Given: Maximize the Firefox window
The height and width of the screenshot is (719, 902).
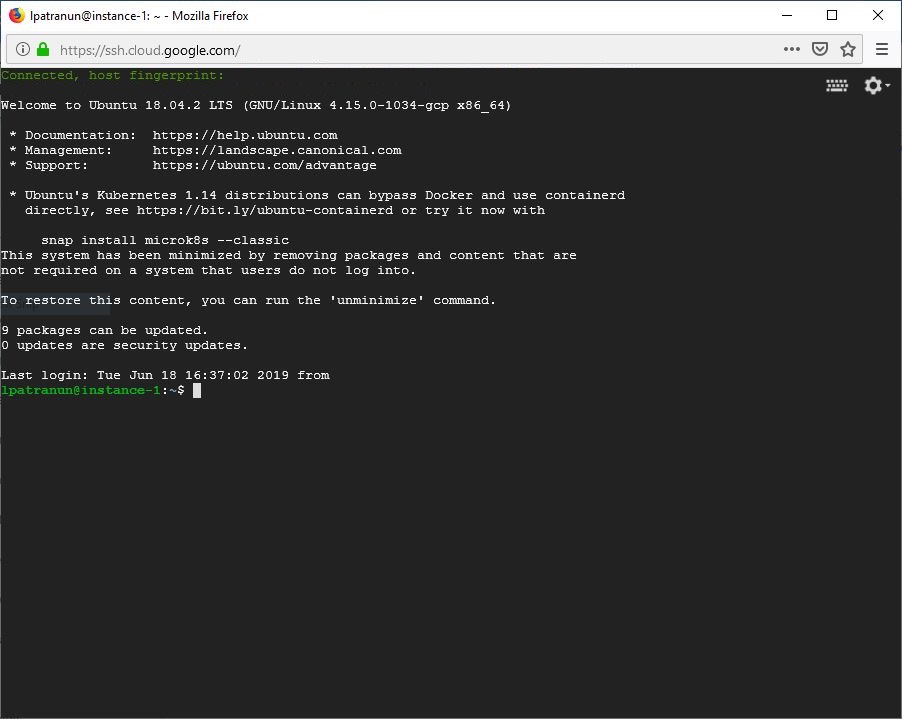Looking at the screenshot, I should coord(832,16).
